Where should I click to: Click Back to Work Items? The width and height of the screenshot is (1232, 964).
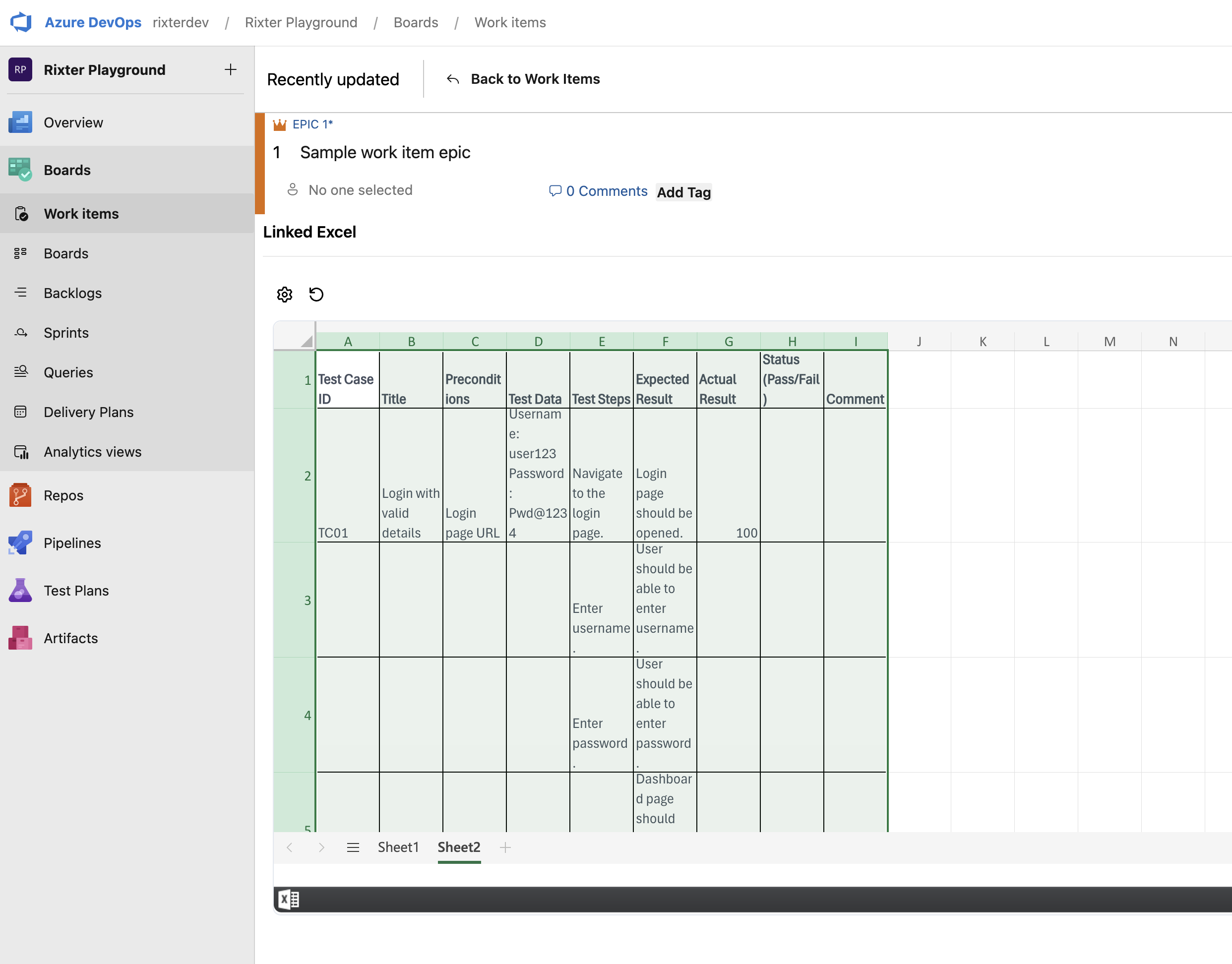coord(535,79)
